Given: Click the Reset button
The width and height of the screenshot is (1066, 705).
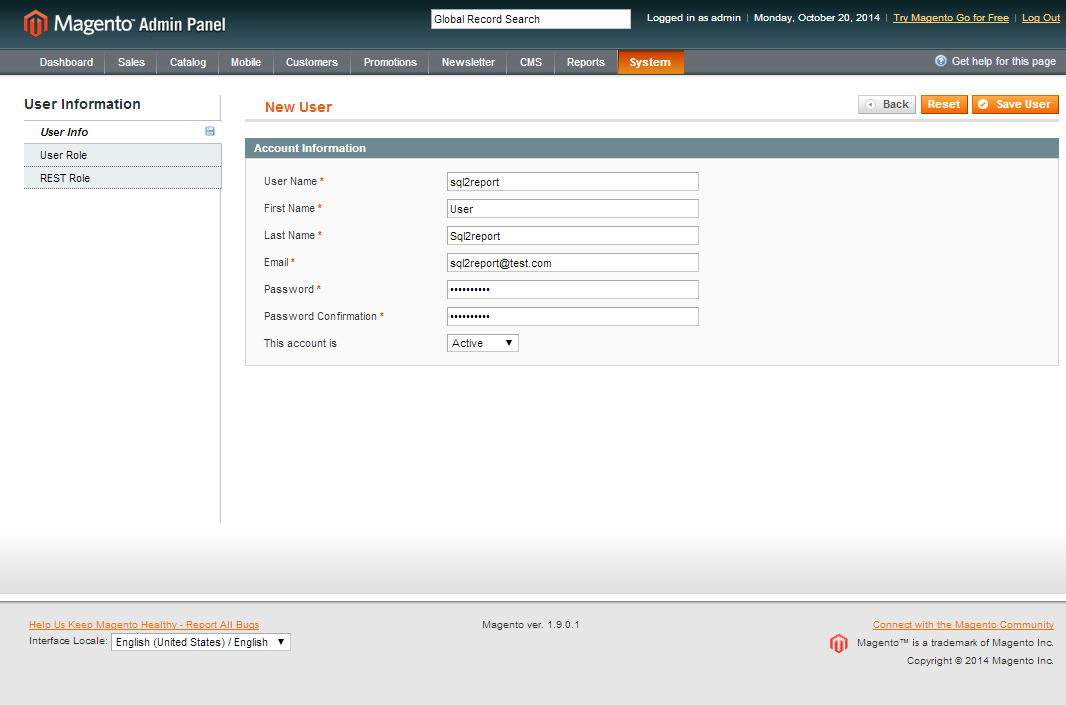Looking at the screenshot, I should [944, 104].
